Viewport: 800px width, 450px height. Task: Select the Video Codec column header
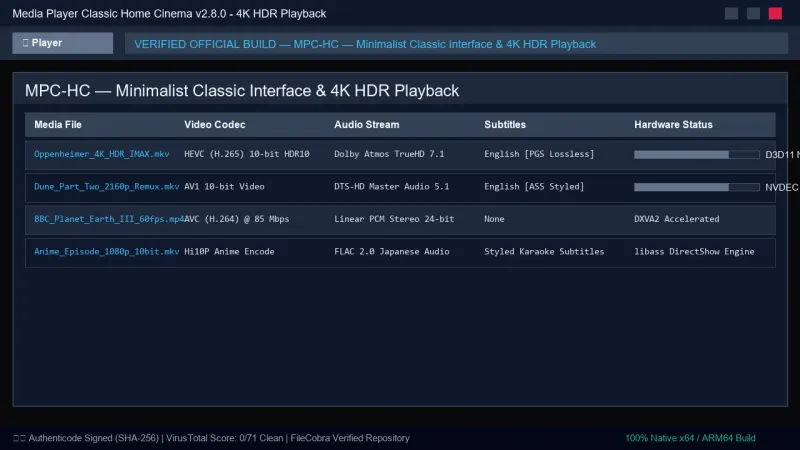click(215, 124)
